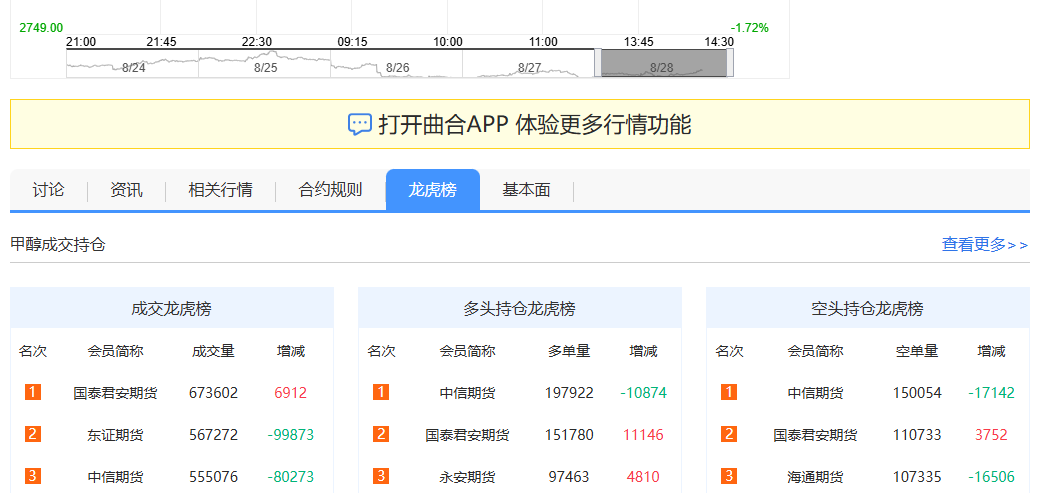This screenshot has width=1041, height=493.
Task: Click the 空头持仓龙虎榜 table header
Action: click(x=868, y=309)
